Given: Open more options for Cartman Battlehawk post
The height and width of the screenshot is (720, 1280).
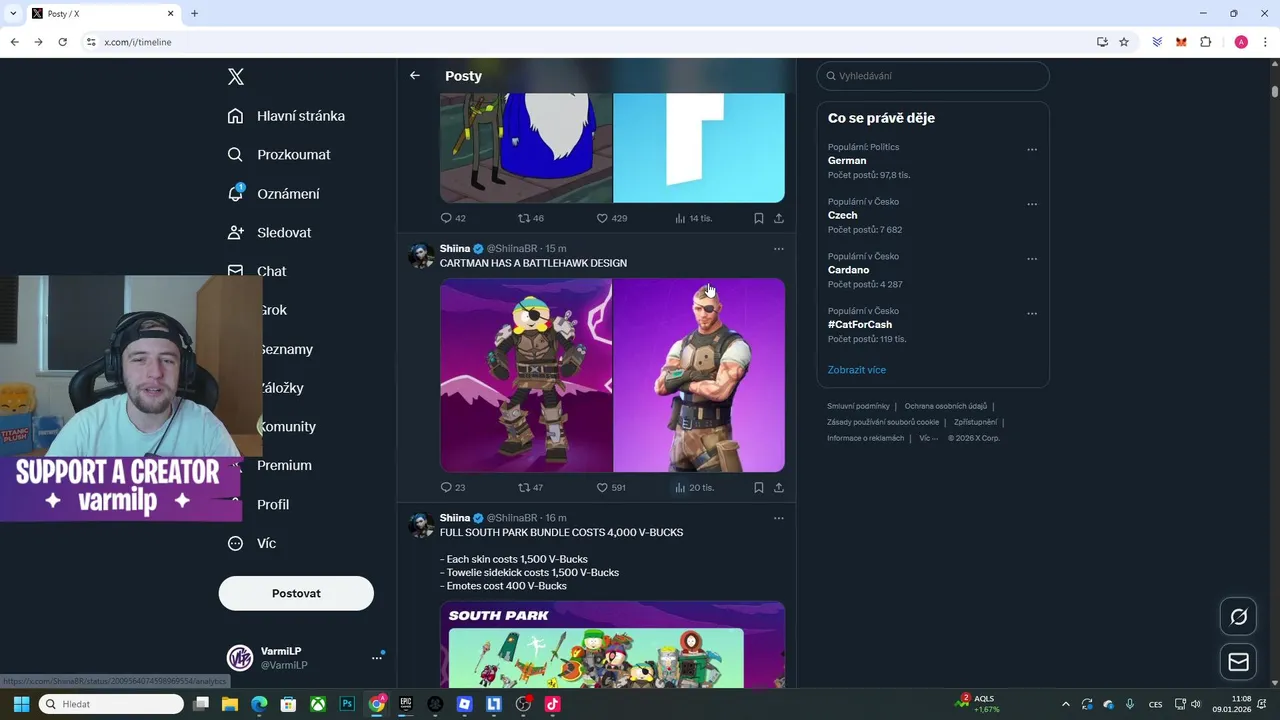Looking at the screenshot, I should 779,249.
